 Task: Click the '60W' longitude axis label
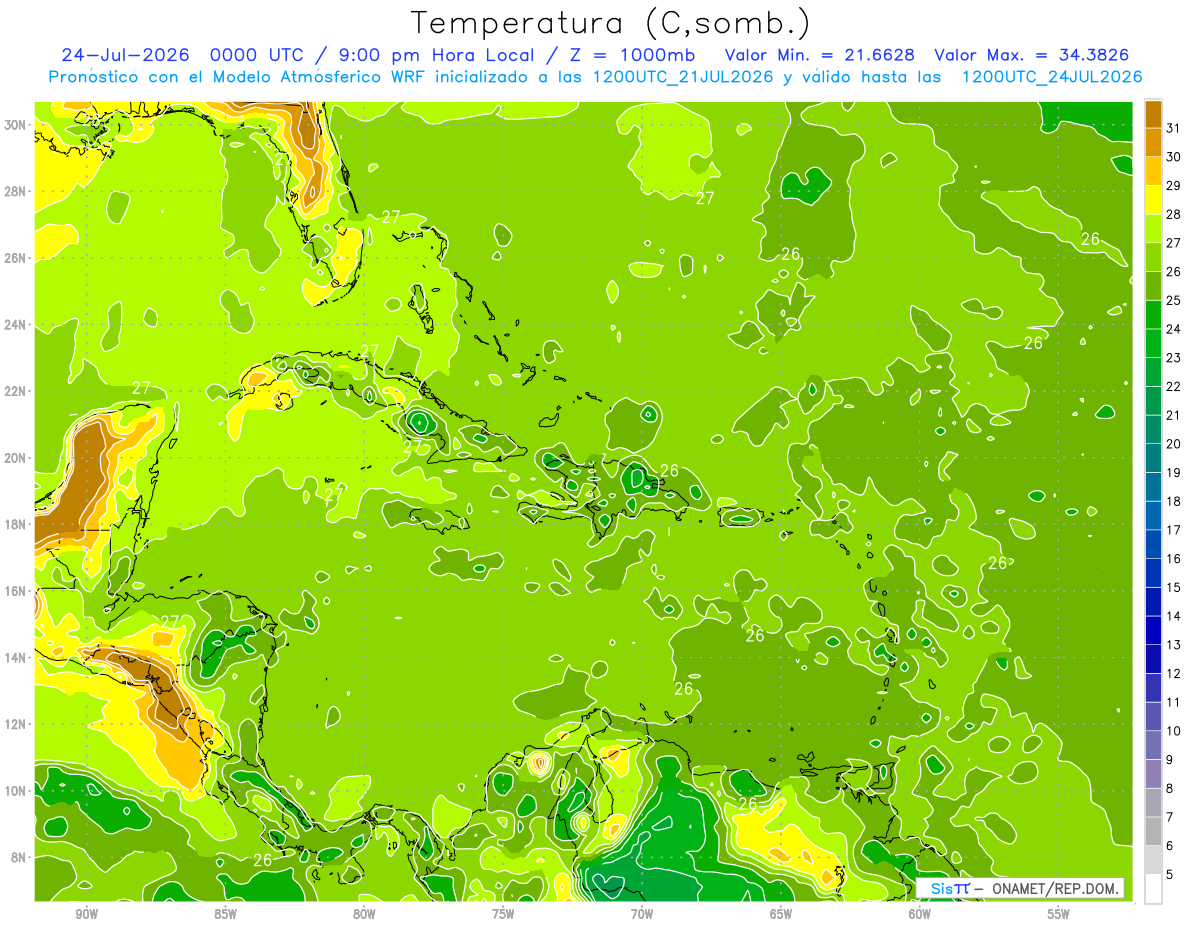pyautogui.click(x=920, y=913)
